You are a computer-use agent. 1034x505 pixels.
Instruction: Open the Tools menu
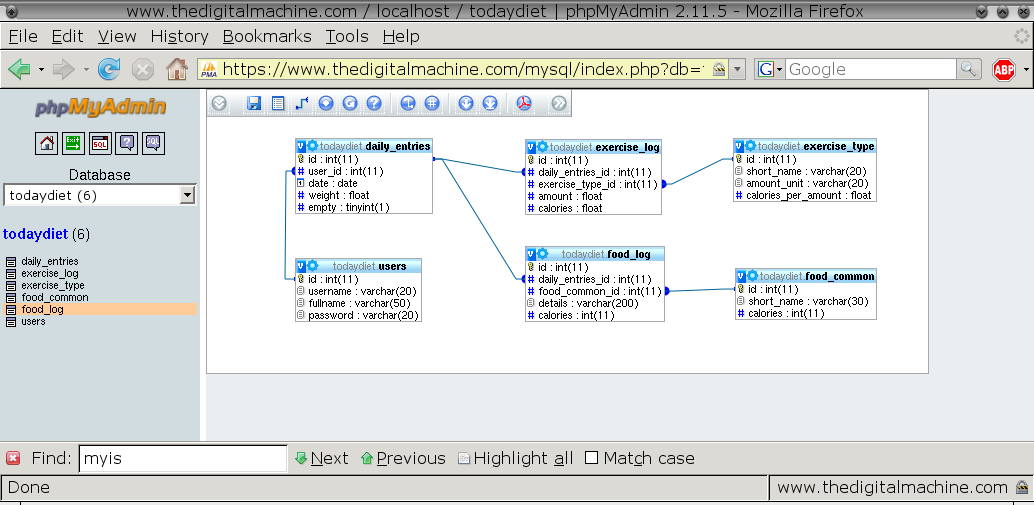coord(346,36)
